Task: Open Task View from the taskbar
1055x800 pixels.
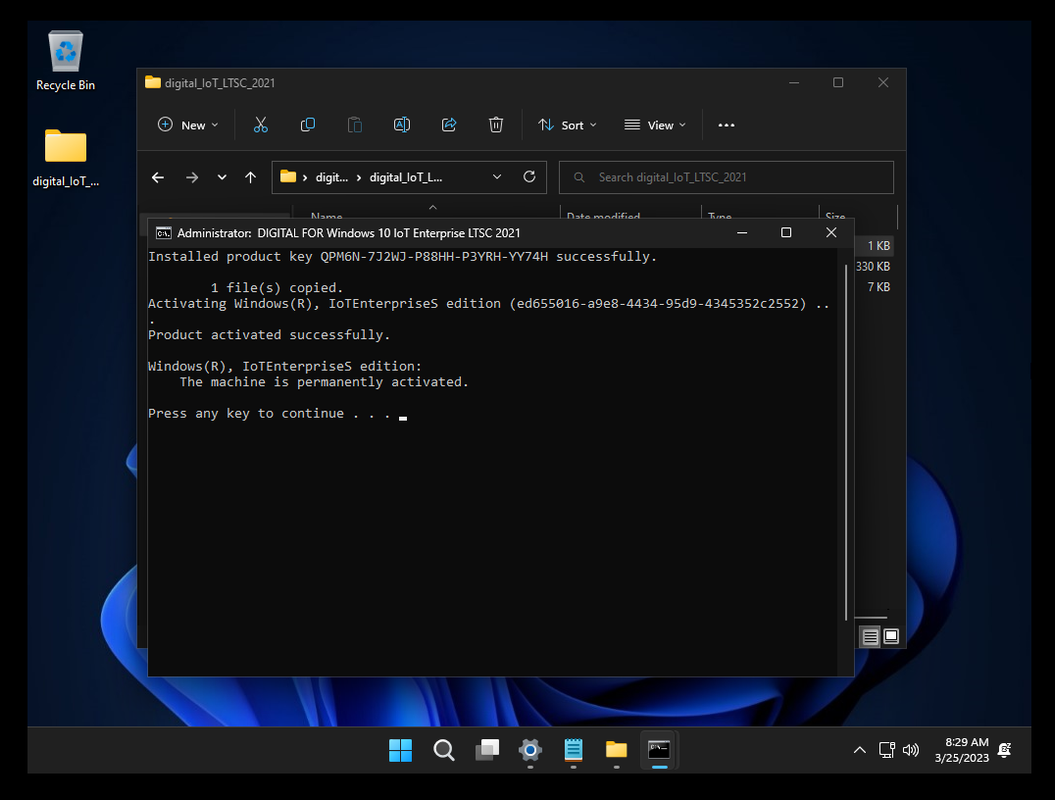Action: [487, 750]
